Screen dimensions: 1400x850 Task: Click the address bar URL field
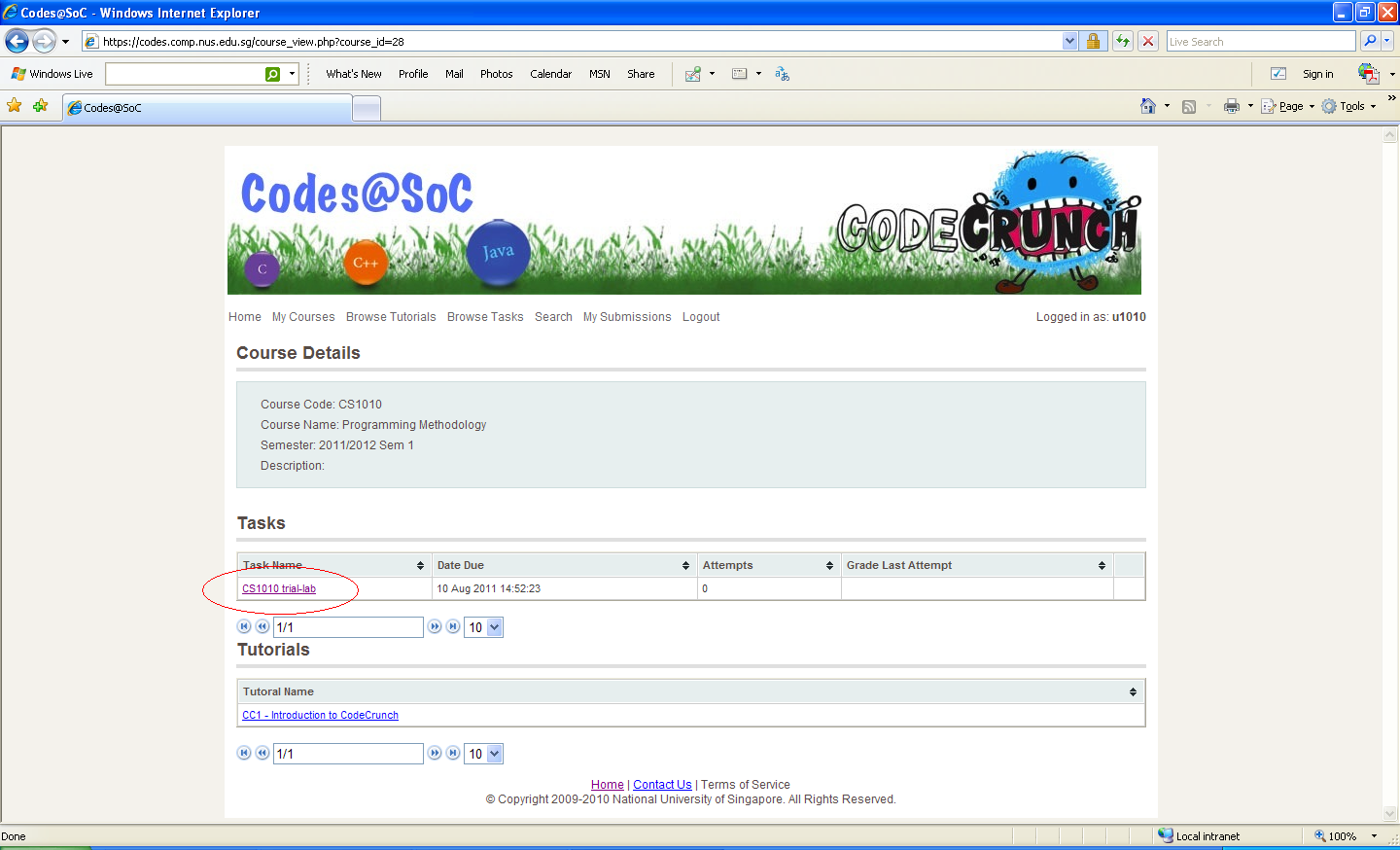coord(573,42)
